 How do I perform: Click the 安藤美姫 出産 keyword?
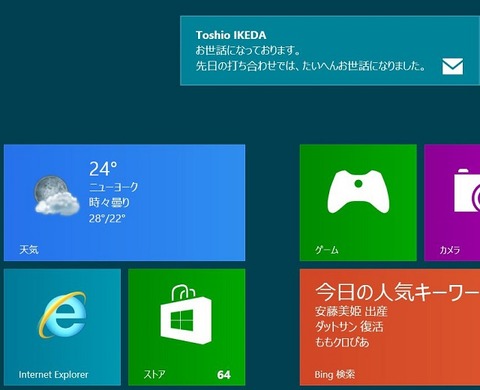click(351, 311)
